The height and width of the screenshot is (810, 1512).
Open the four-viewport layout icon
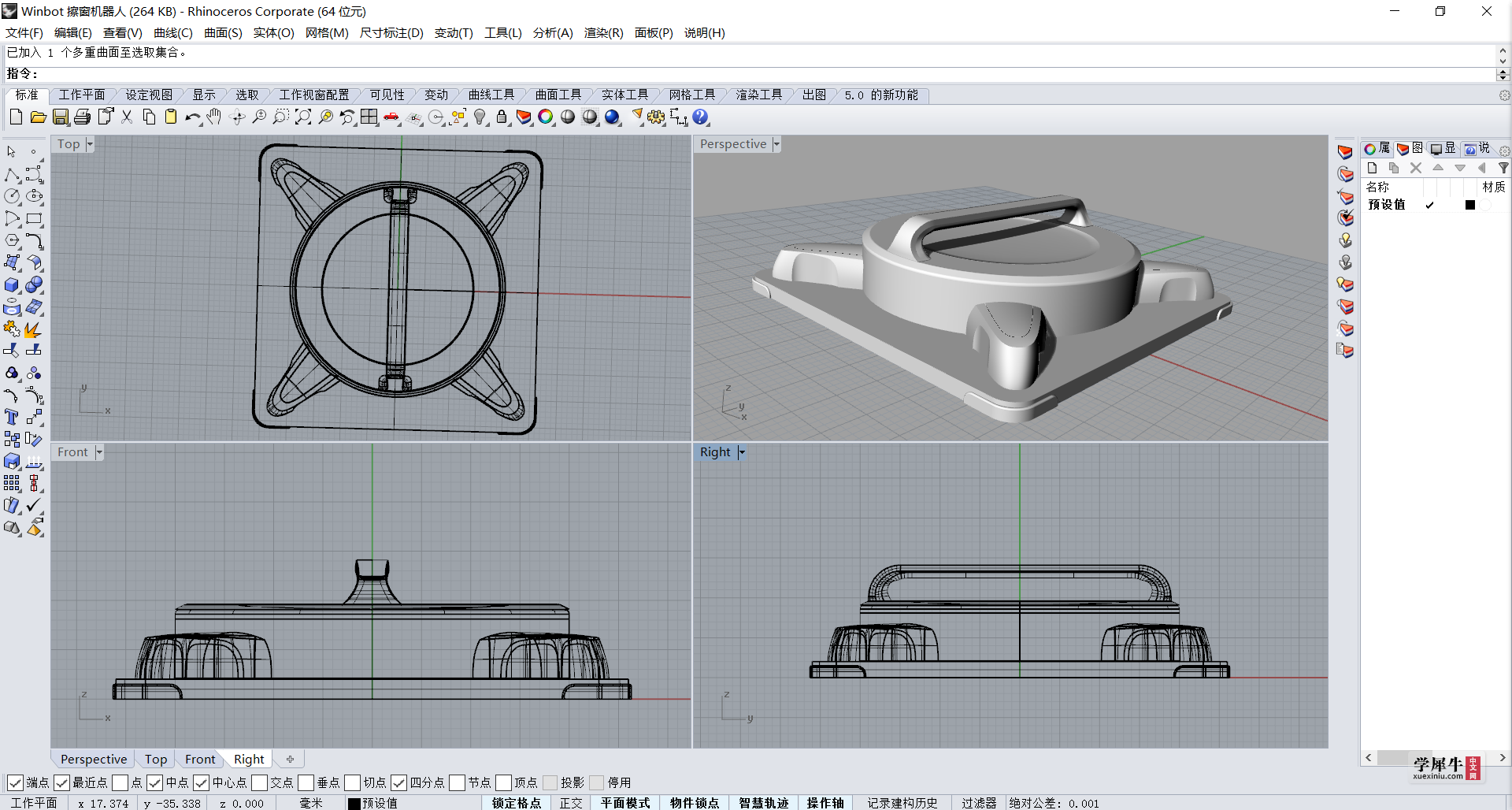click(369, 117)
